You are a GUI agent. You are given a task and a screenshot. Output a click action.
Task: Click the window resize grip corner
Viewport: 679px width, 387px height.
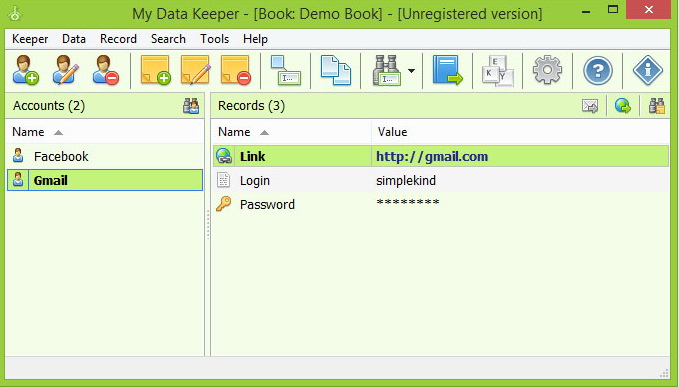(664, 373)
